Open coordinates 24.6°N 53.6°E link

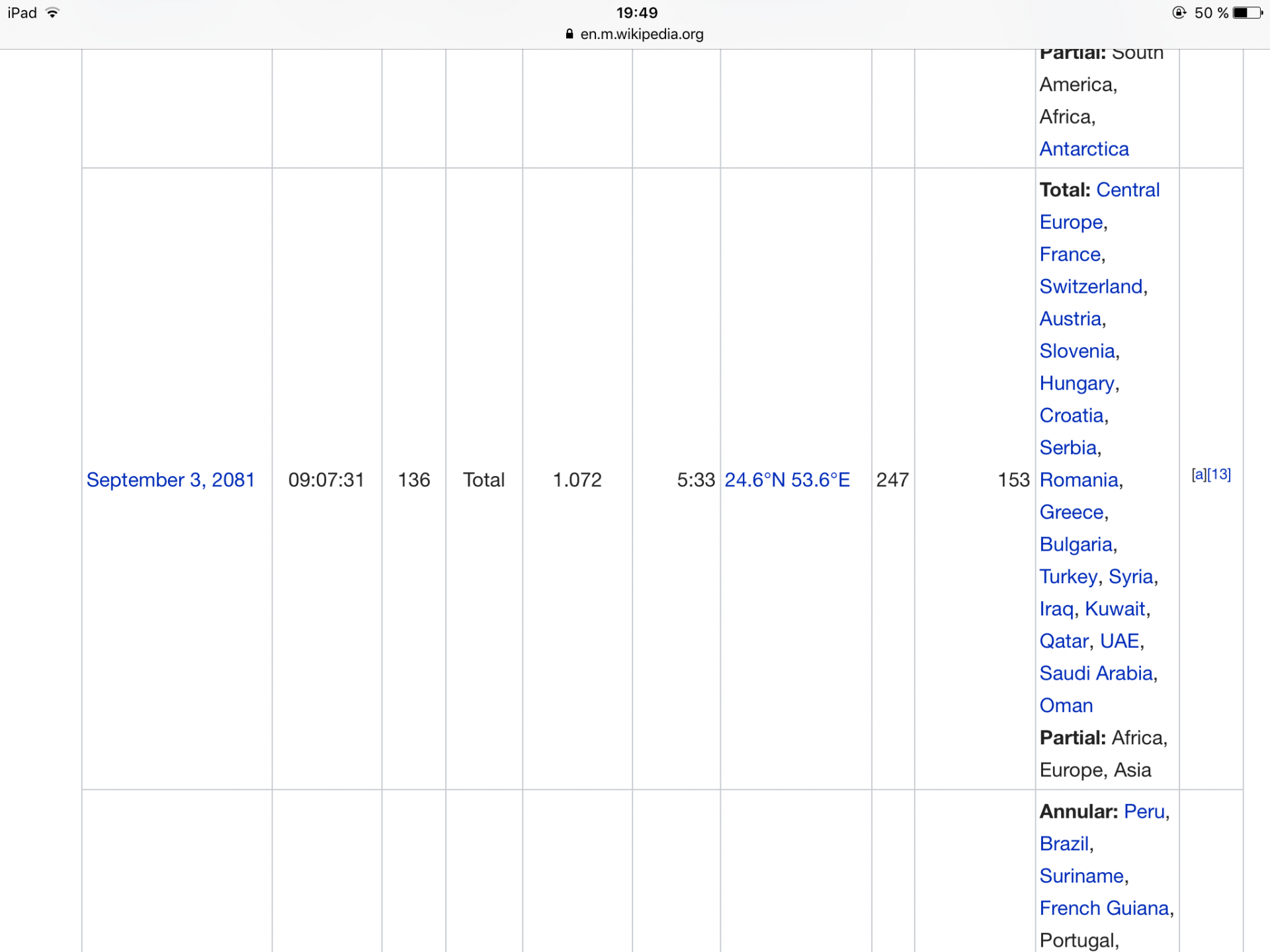pos(787,479)
